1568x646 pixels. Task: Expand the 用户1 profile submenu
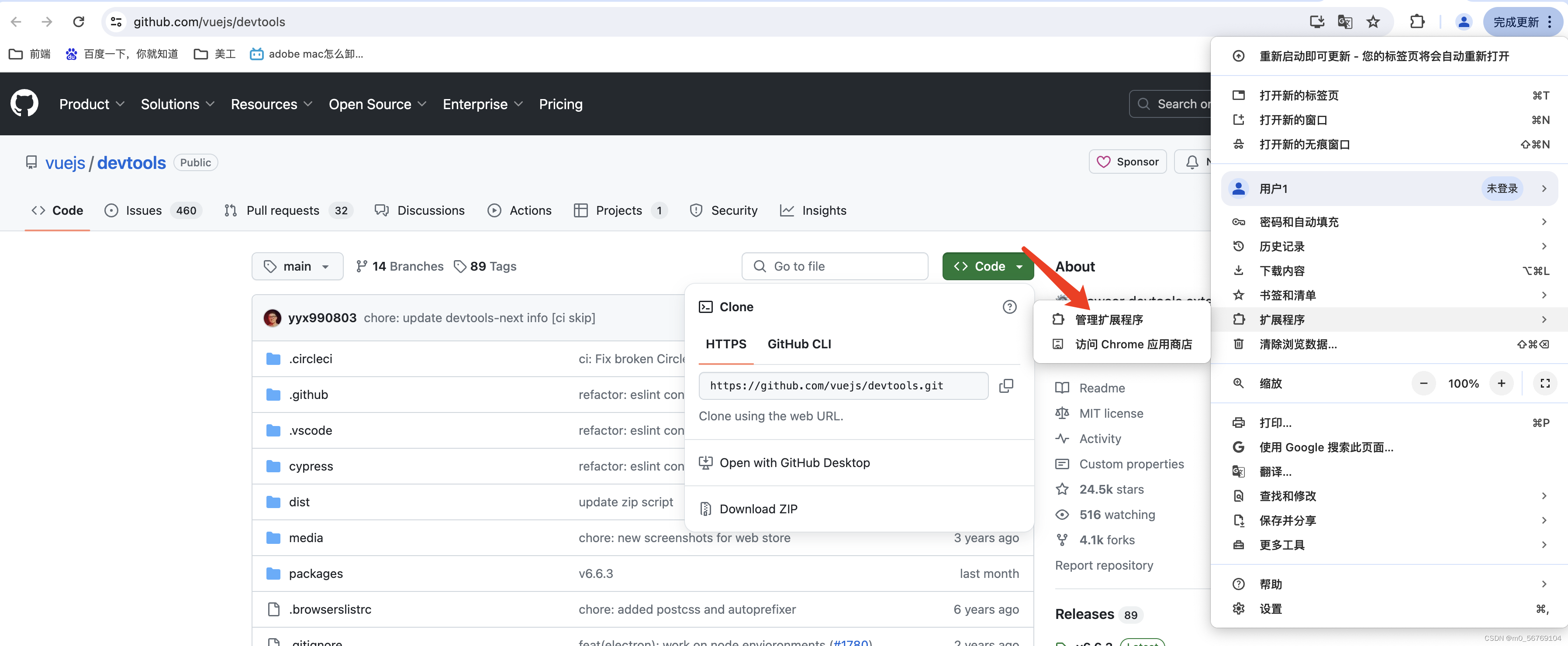pos(1389,189)
